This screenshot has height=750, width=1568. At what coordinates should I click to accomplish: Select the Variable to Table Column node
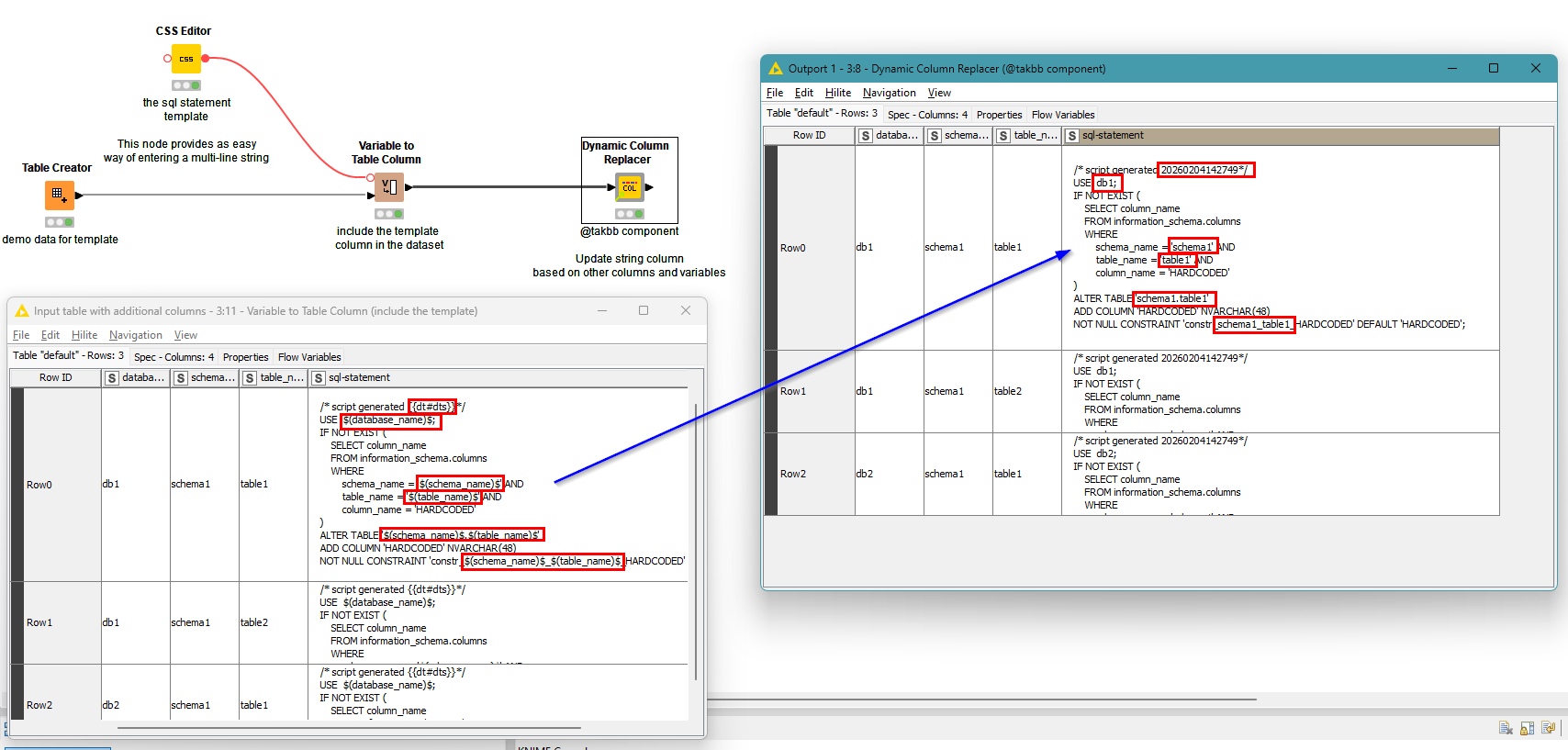pos(388,187)
